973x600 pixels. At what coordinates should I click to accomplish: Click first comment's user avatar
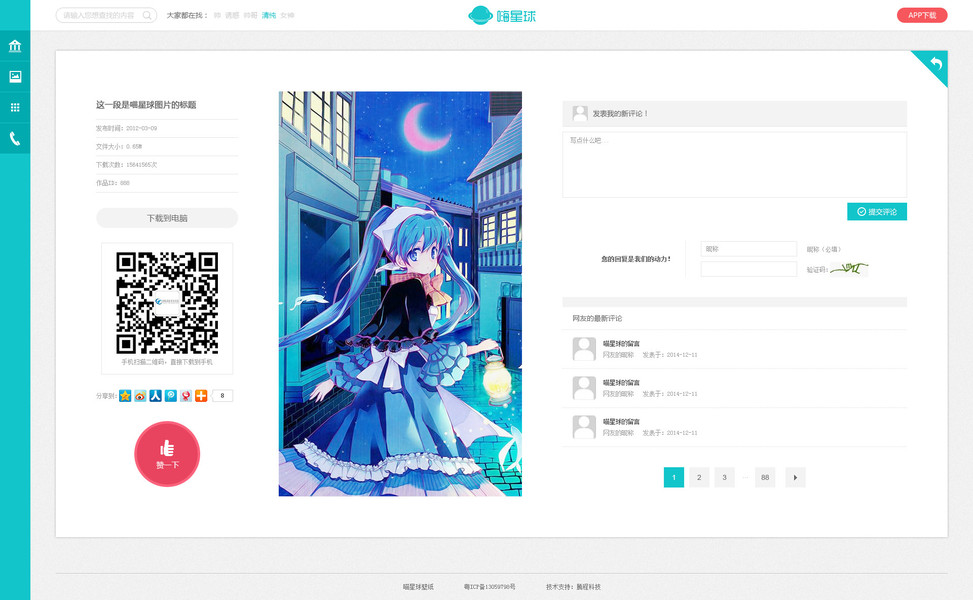[x=584, y=349]
